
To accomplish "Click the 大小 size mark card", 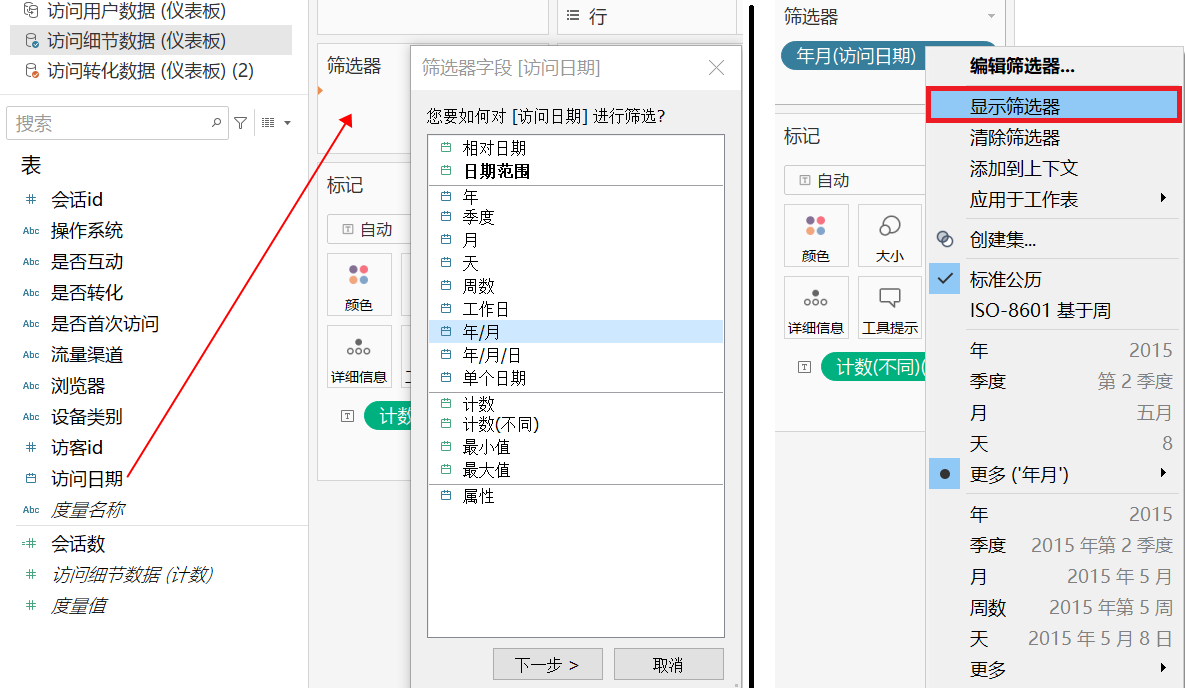I will coord(890,235).
